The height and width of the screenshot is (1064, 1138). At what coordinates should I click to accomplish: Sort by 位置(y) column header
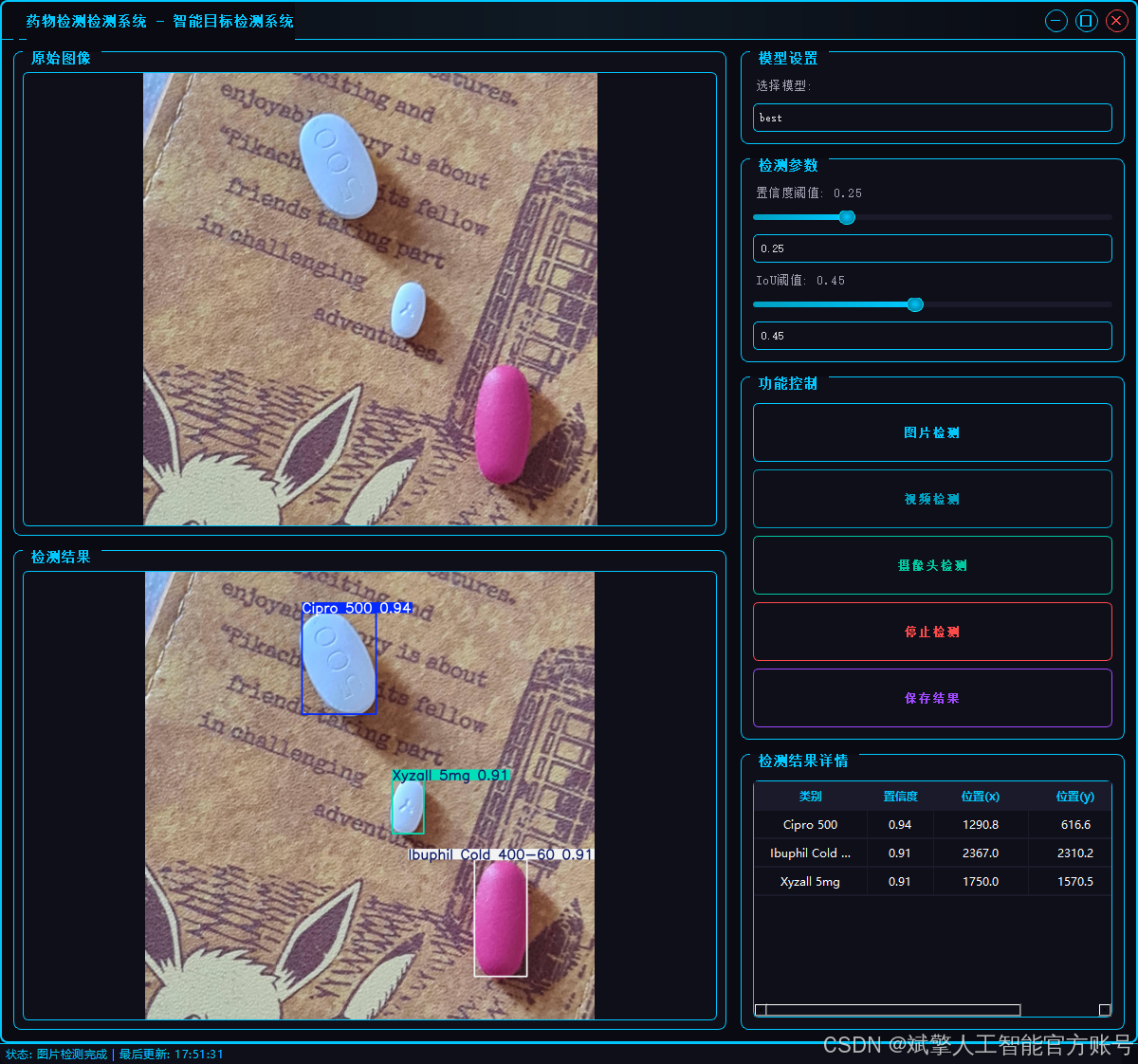1074,797
